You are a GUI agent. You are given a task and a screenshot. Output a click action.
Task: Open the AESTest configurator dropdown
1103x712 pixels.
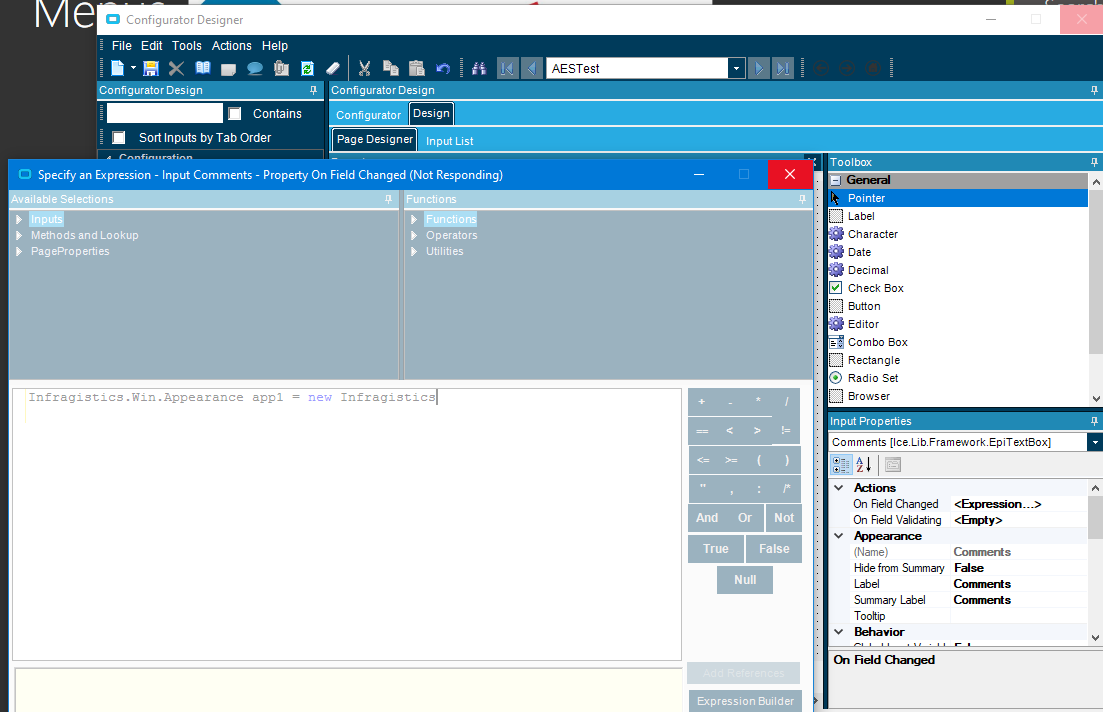736,68
